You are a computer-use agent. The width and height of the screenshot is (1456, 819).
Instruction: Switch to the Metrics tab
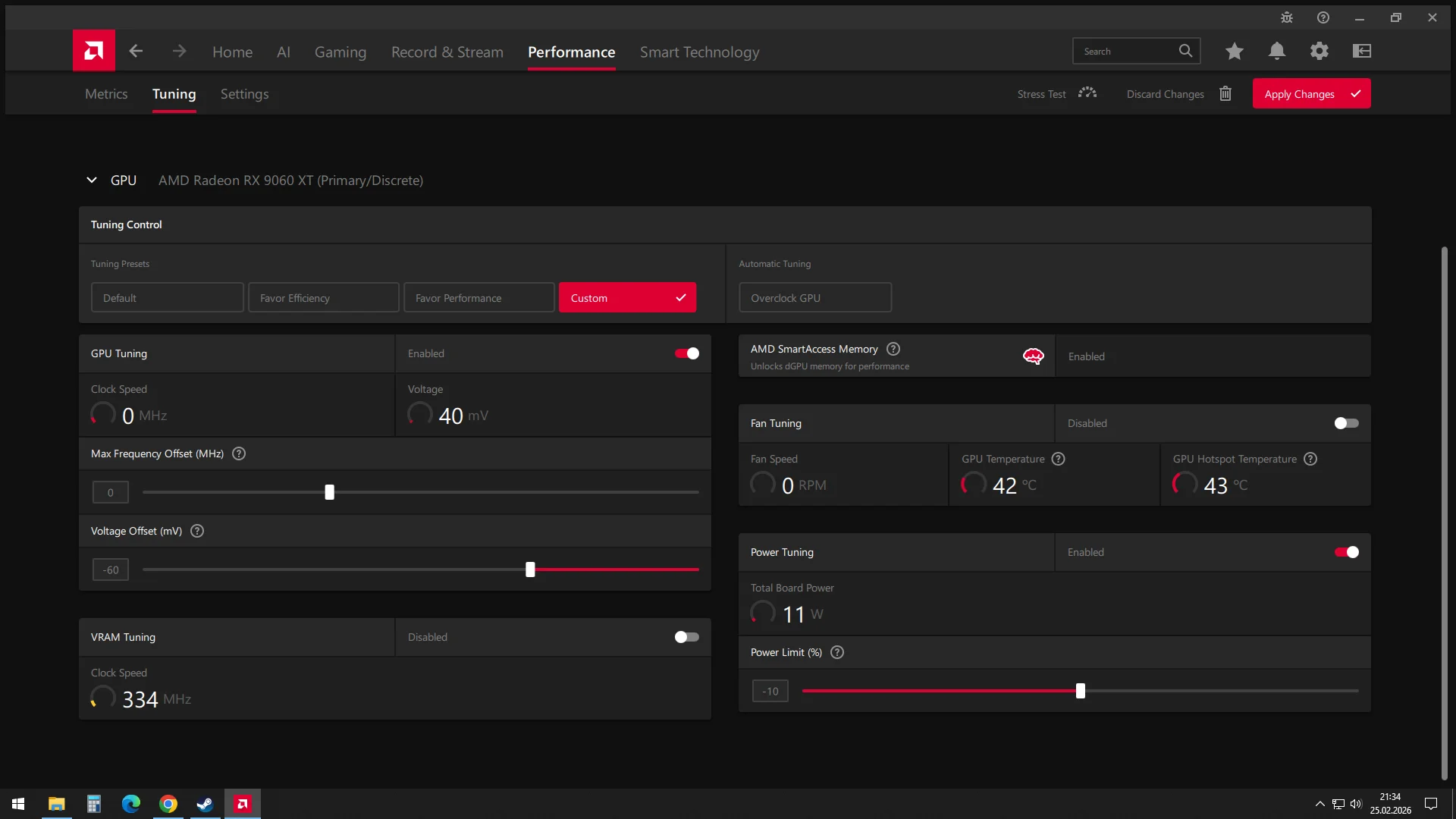pos(106,94)
